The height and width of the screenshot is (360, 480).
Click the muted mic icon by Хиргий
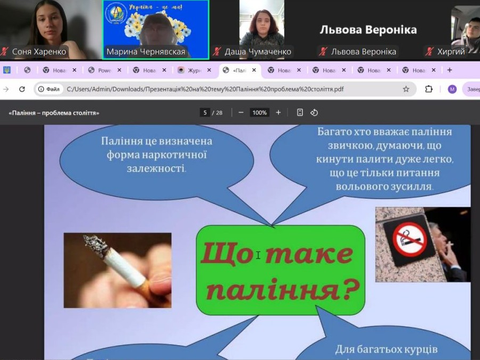(429, 52)
